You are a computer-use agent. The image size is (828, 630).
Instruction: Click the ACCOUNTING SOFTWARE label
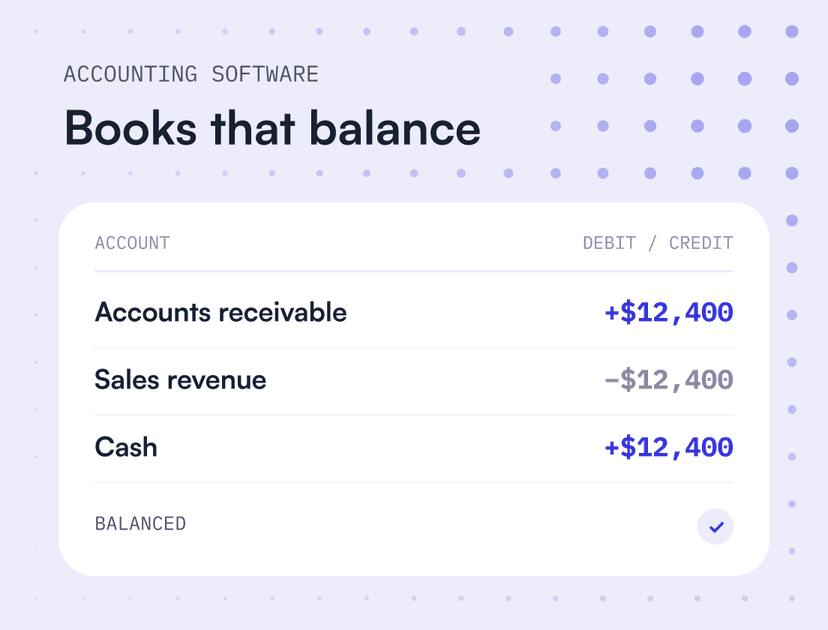[191, 74]
